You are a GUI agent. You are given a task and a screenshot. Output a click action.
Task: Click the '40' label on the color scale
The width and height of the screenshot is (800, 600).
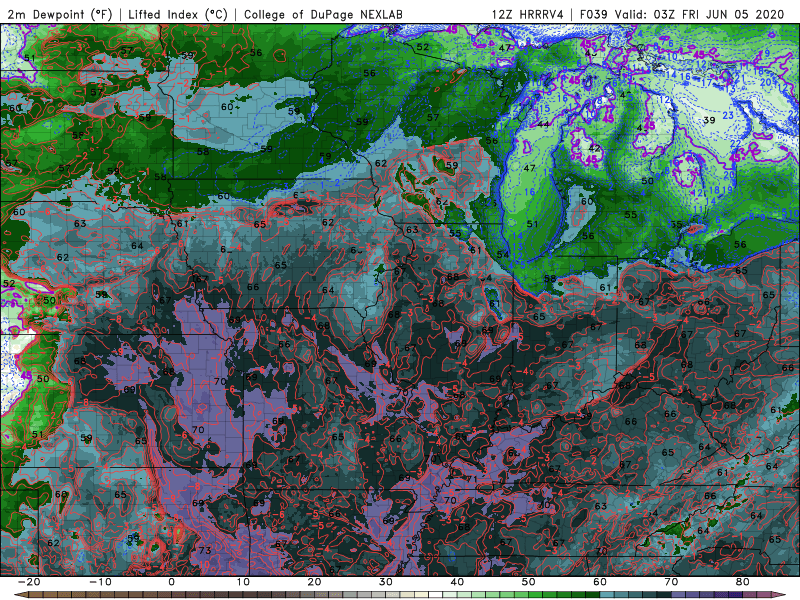(457, 582)
